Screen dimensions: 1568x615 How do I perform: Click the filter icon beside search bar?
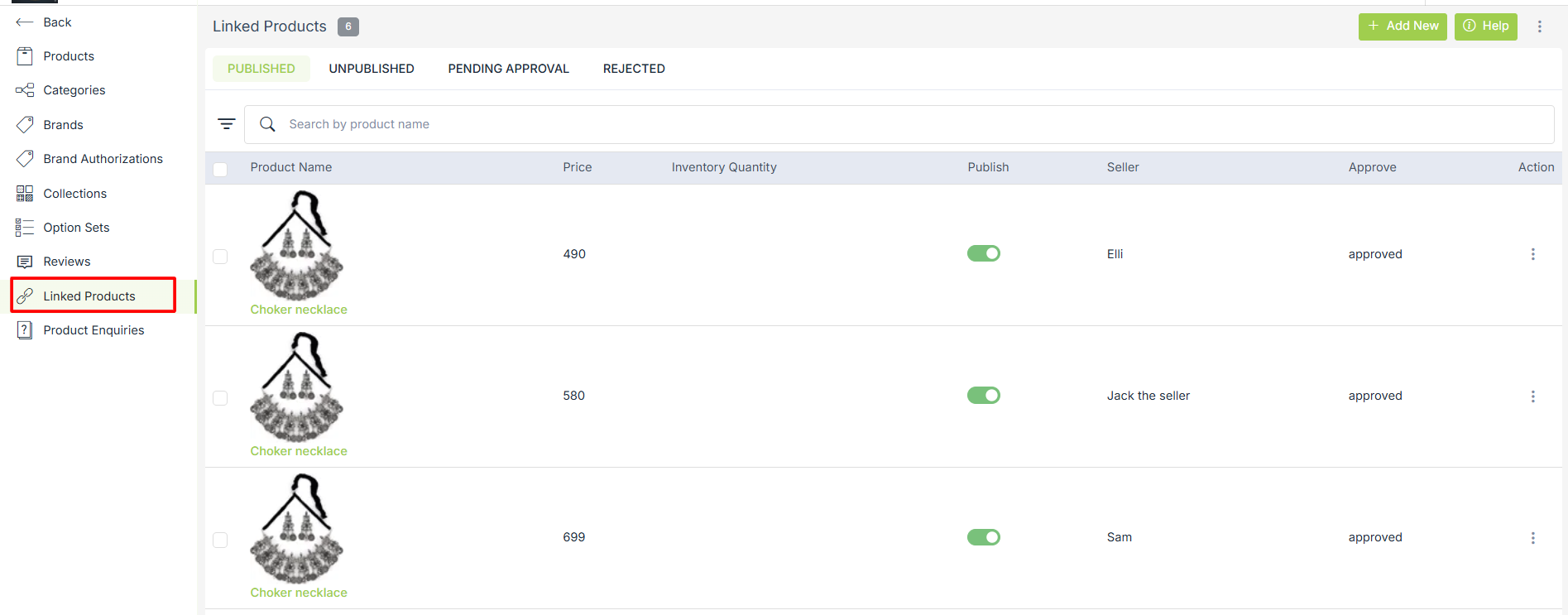[226, 124]
